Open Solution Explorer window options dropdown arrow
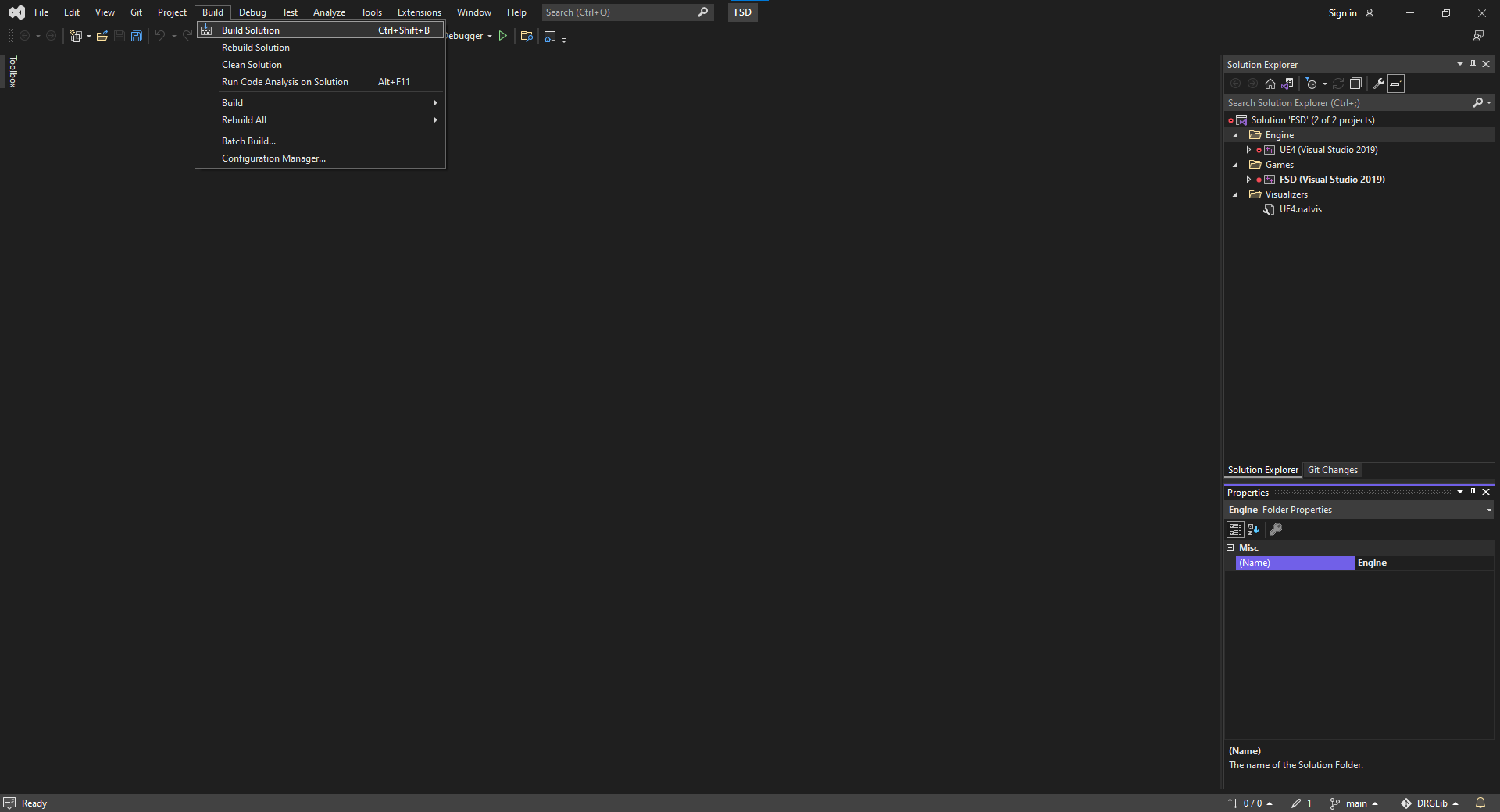The image size is (1500, 812). click(1459, 65)
